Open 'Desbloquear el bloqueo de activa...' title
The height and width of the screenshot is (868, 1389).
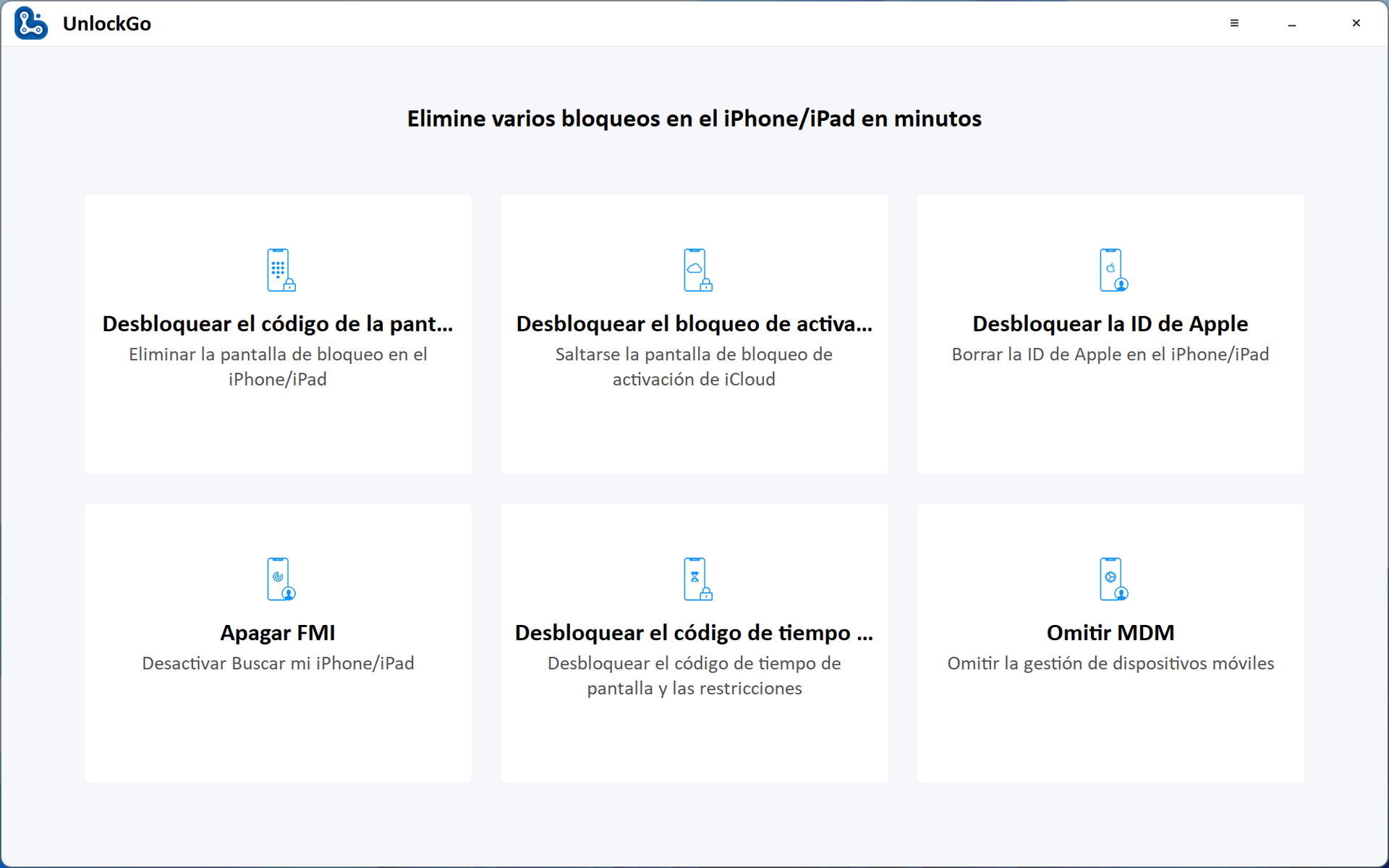tap(694, 324)
